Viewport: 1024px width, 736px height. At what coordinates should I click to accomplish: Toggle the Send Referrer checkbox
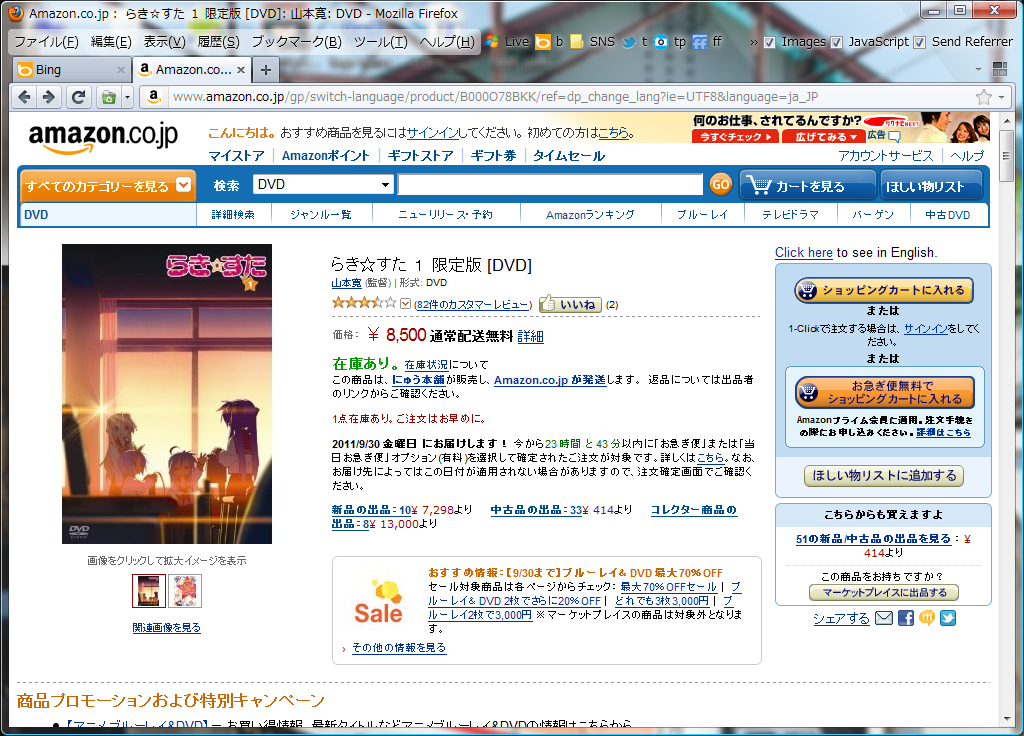[x=920, y=42]
